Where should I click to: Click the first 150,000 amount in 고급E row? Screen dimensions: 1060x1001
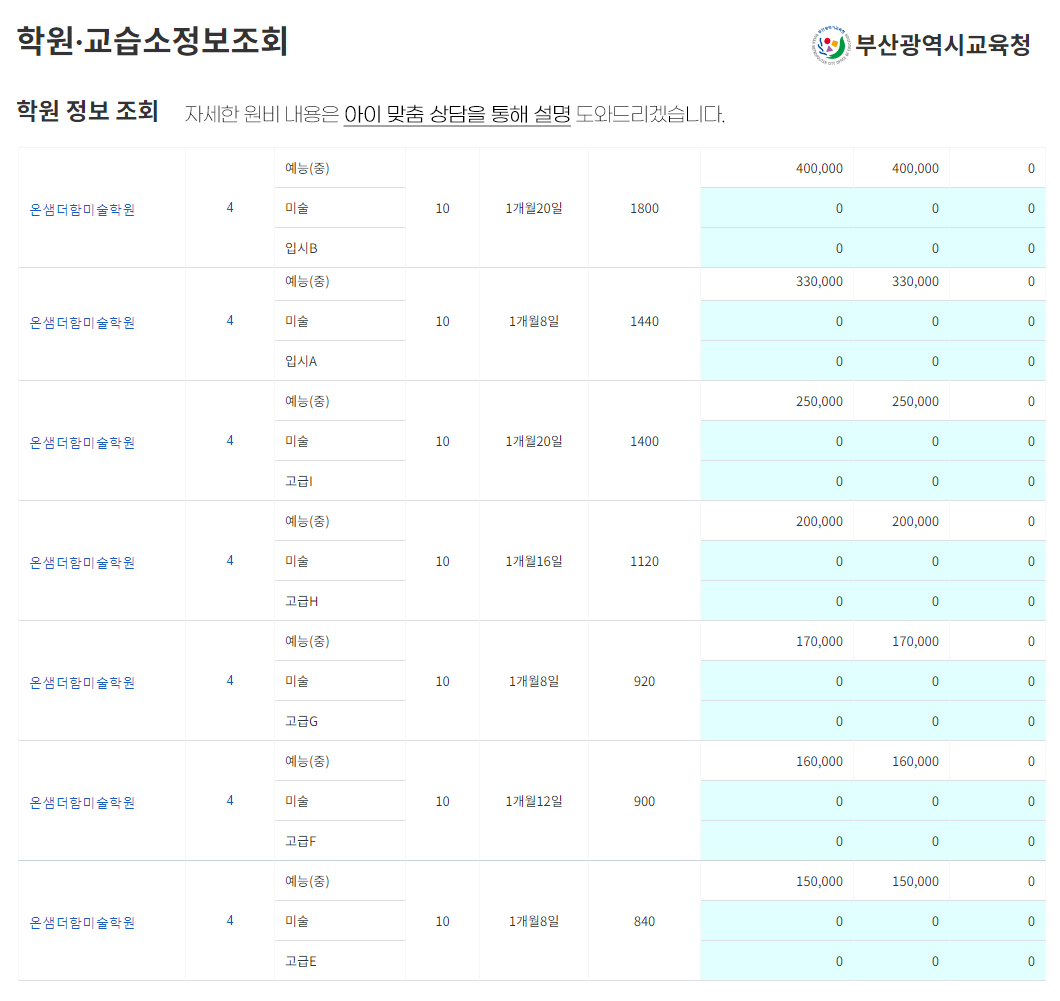[x=819, y=881]
